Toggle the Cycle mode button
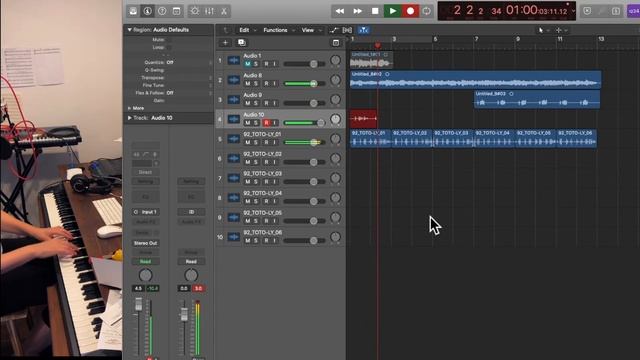Screen dimensions: 640x360 pos(427,11)
